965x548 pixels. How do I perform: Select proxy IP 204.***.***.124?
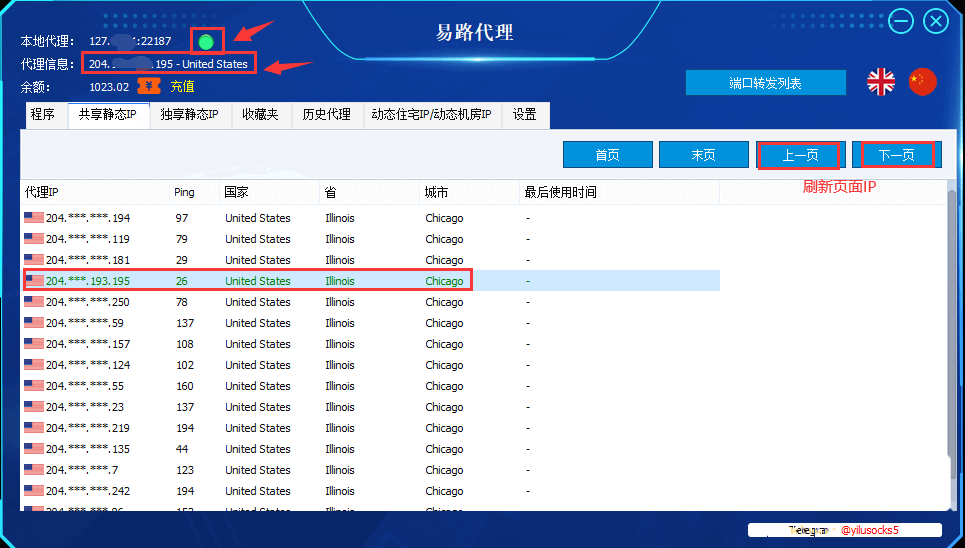(x=88, y=365)
